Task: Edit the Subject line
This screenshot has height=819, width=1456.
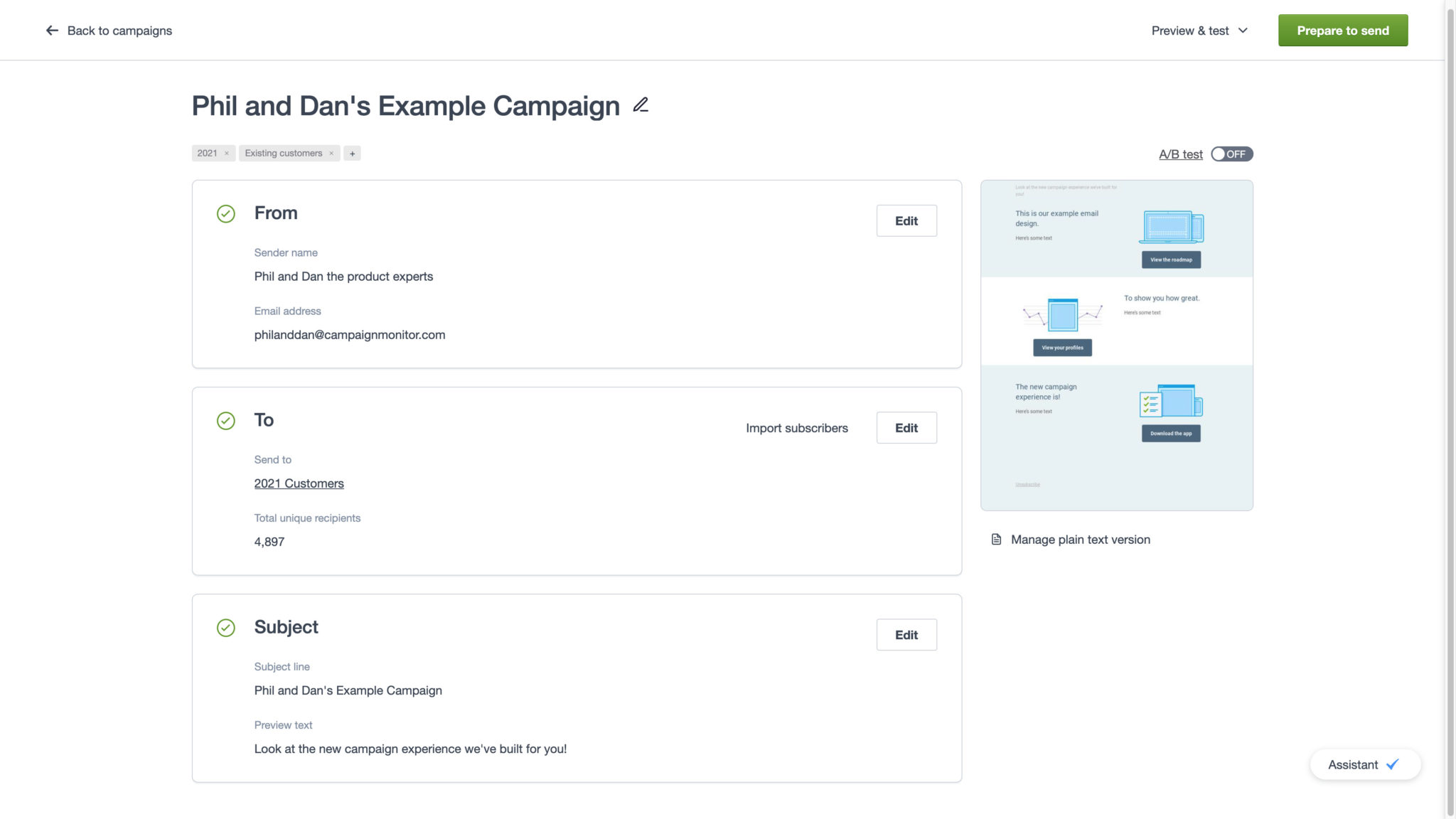Action: (906, 634)
